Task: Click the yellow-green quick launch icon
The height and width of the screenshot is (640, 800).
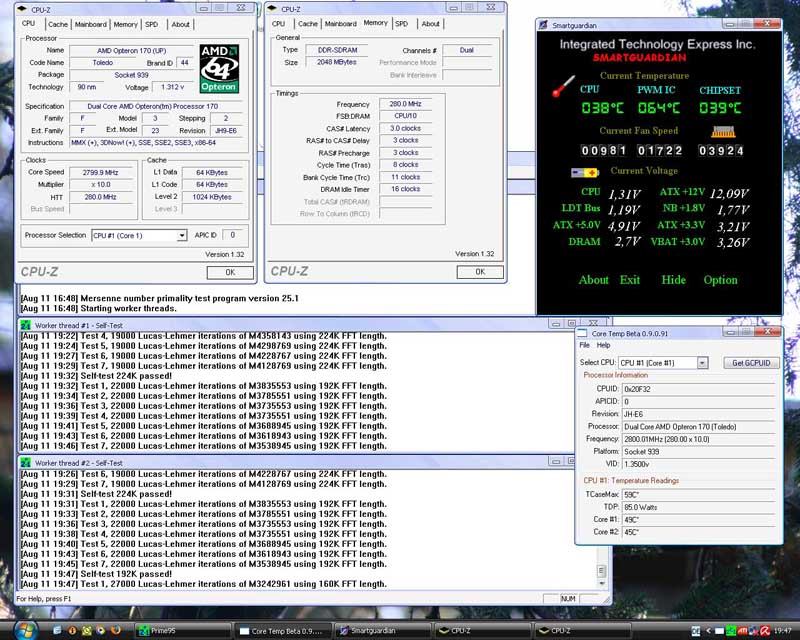Action: 87,630
